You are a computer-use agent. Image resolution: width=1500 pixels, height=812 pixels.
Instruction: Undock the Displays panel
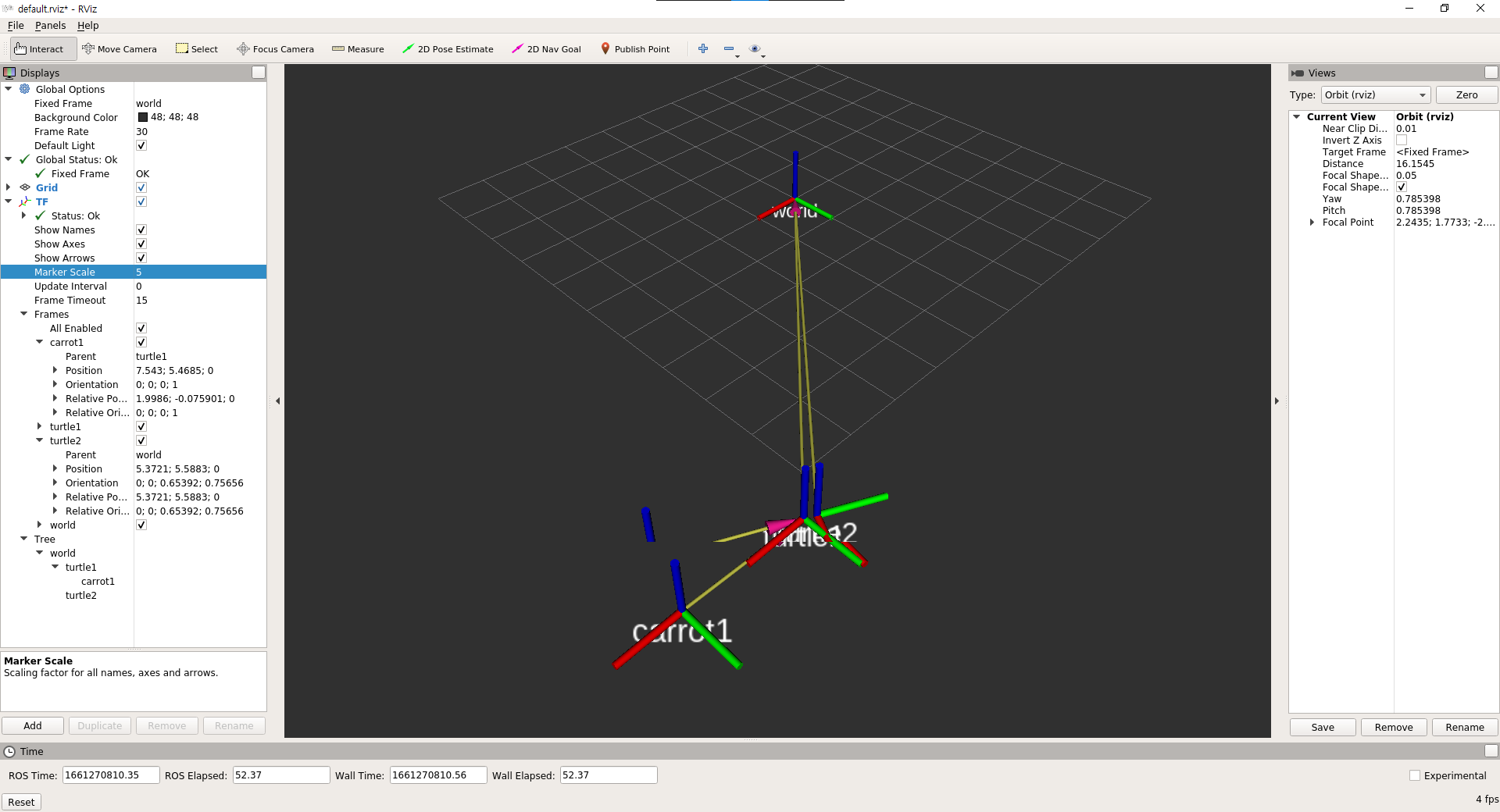[x=259, y=73]
